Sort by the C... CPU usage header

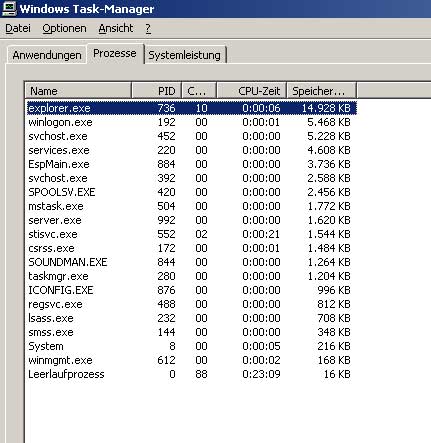coord(199,91)
